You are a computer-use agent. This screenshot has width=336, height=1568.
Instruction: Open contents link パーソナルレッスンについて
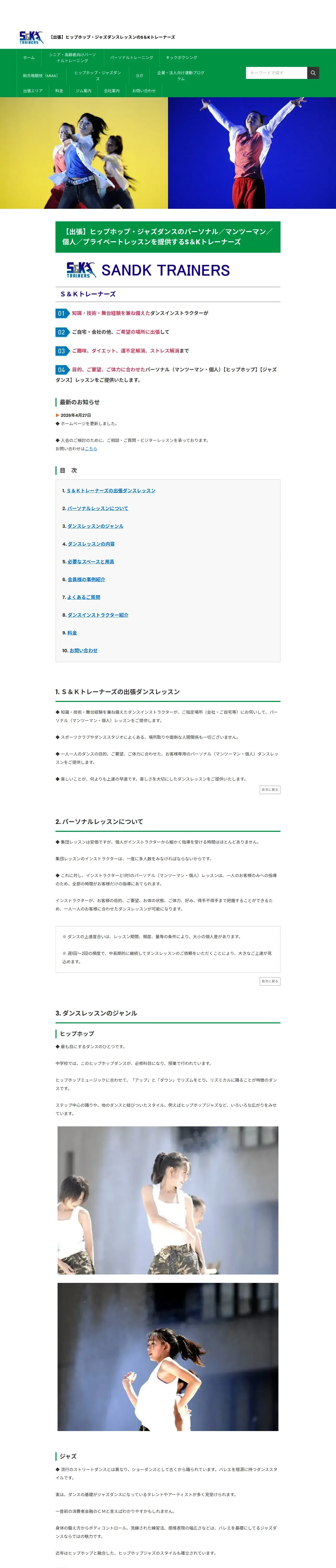(x=98, y=508)
